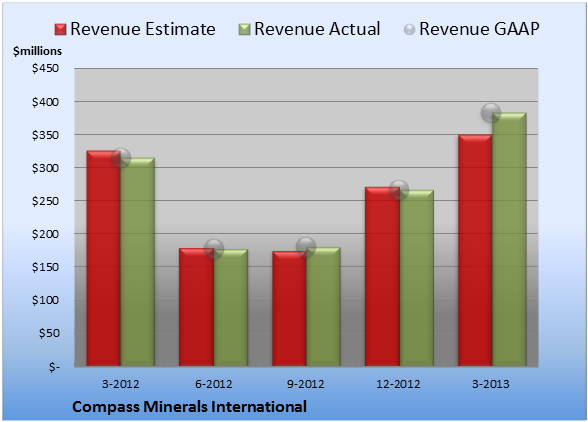
Task: Select the red estimate bar for 9-2012
Action: (289, 308)
